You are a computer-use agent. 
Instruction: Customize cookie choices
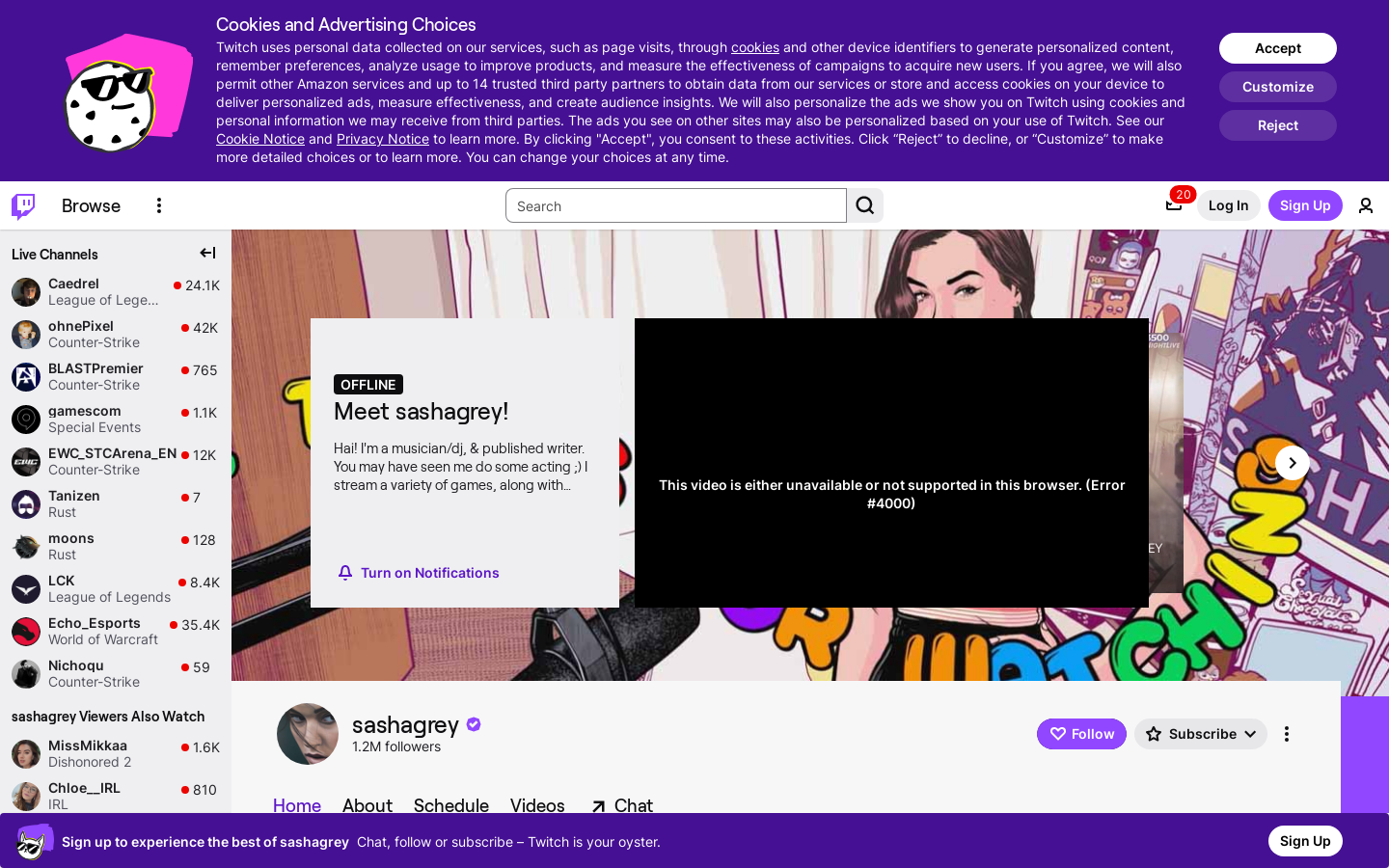tap(1278, 87)
